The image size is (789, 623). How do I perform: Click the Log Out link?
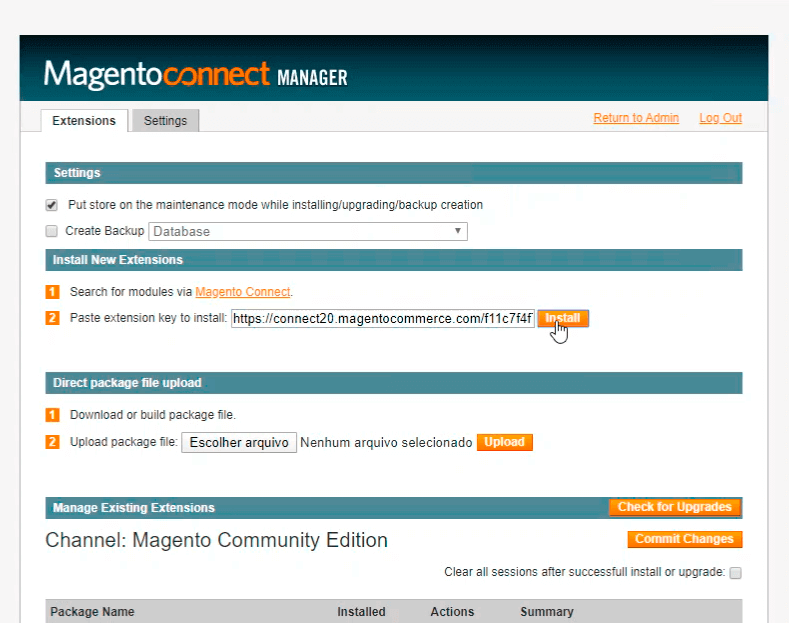(720, 118)
